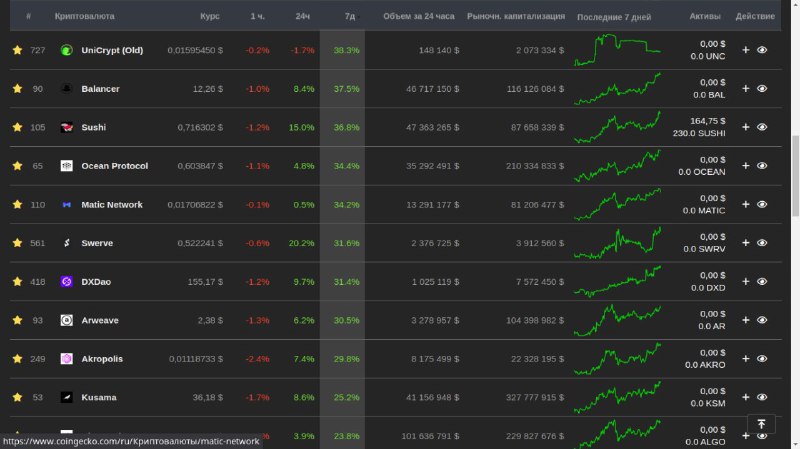Toggle eye icon on Swerve row
Screen dimensions: 800x449
(x=762, y=243)
